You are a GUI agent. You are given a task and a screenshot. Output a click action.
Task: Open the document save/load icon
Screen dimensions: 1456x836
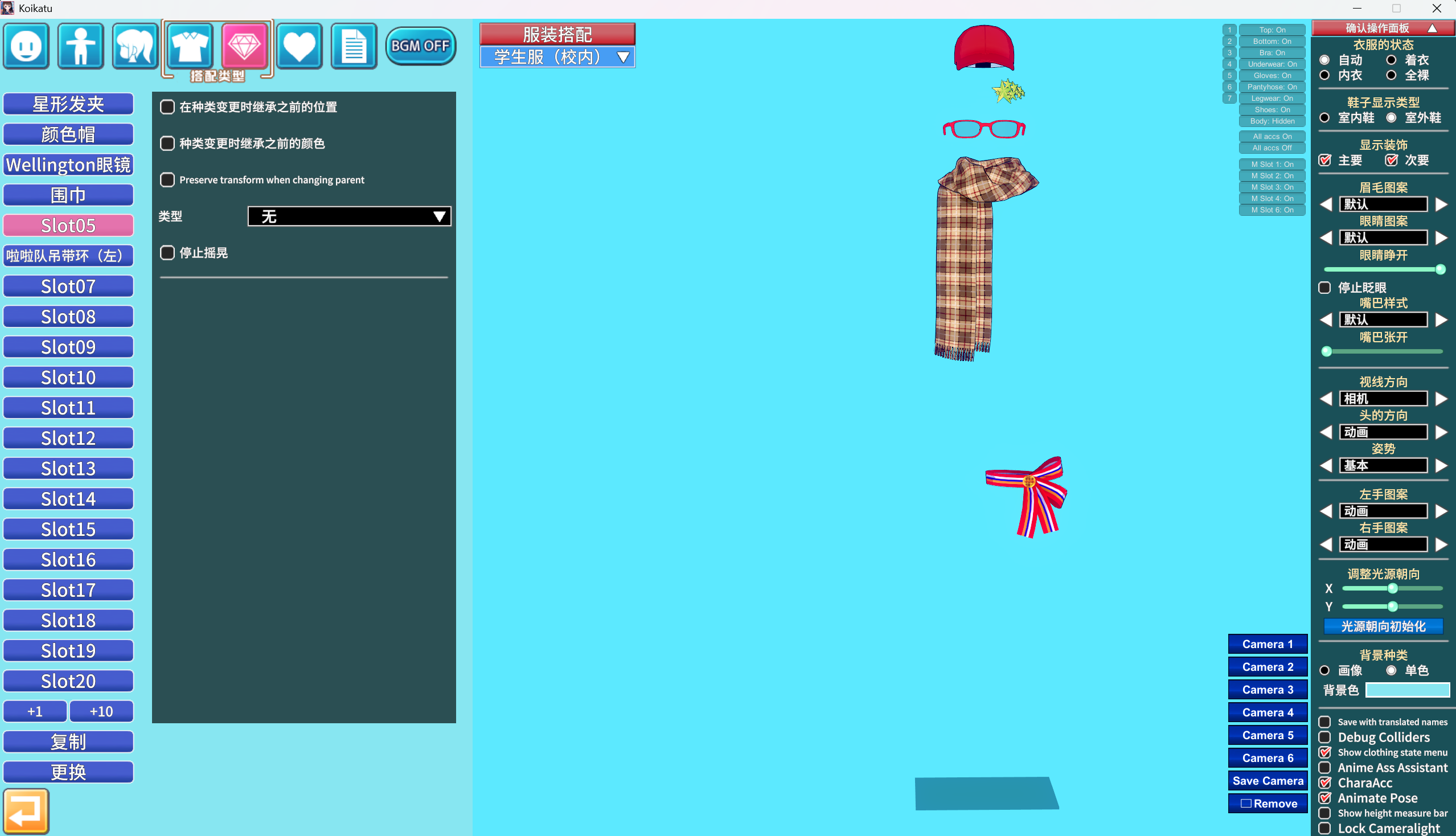tap(354, 46)
